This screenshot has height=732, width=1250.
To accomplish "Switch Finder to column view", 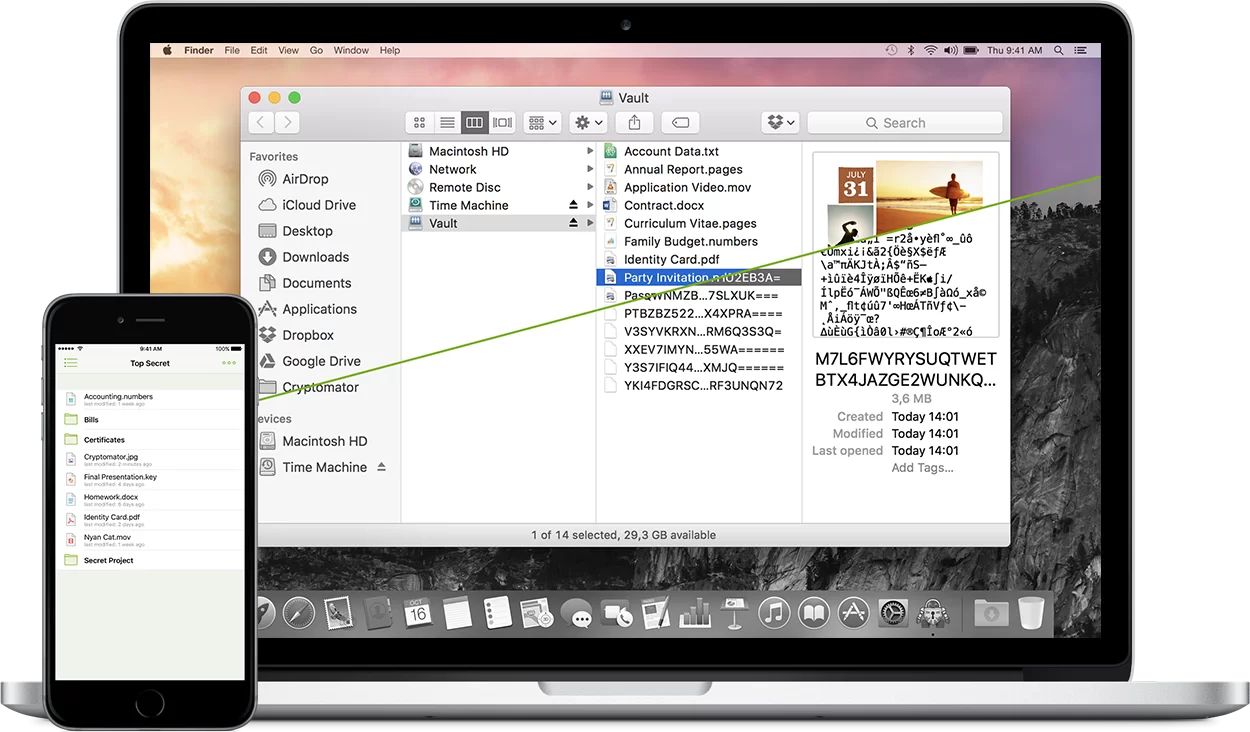I will [x=475, y=122].
